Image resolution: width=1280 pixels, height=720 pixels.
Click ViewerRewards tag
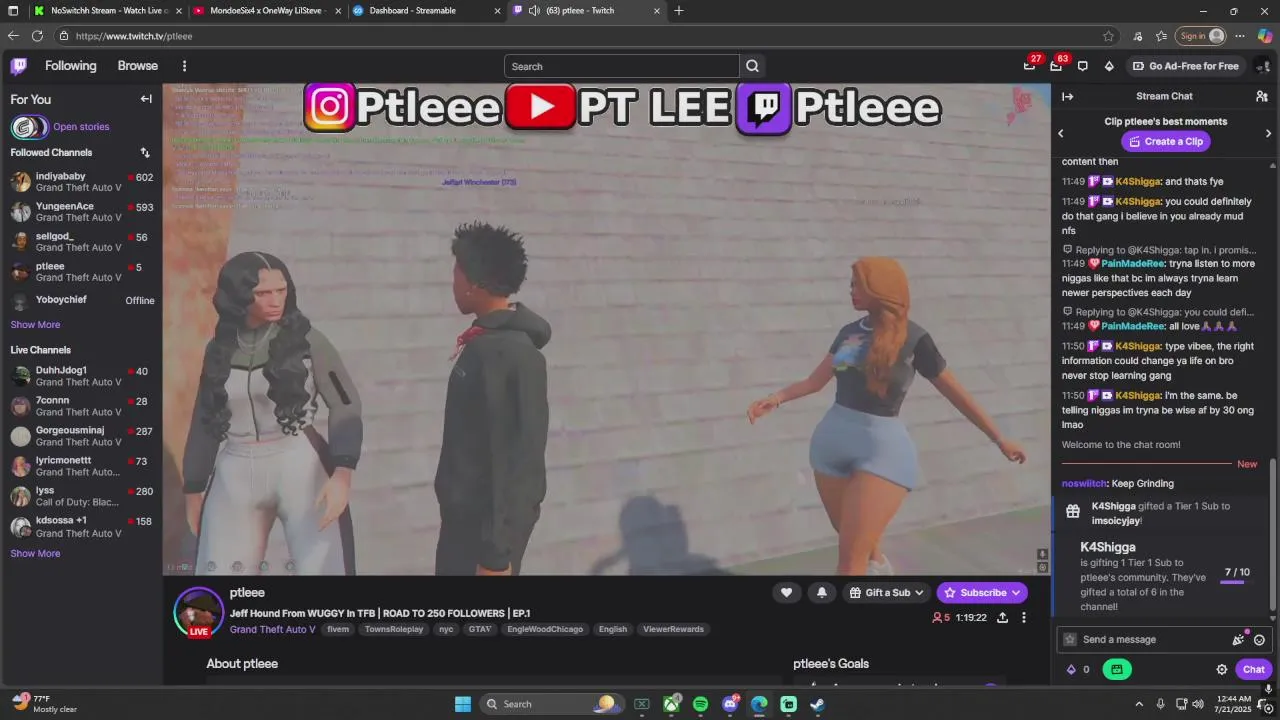click(673, 630)
